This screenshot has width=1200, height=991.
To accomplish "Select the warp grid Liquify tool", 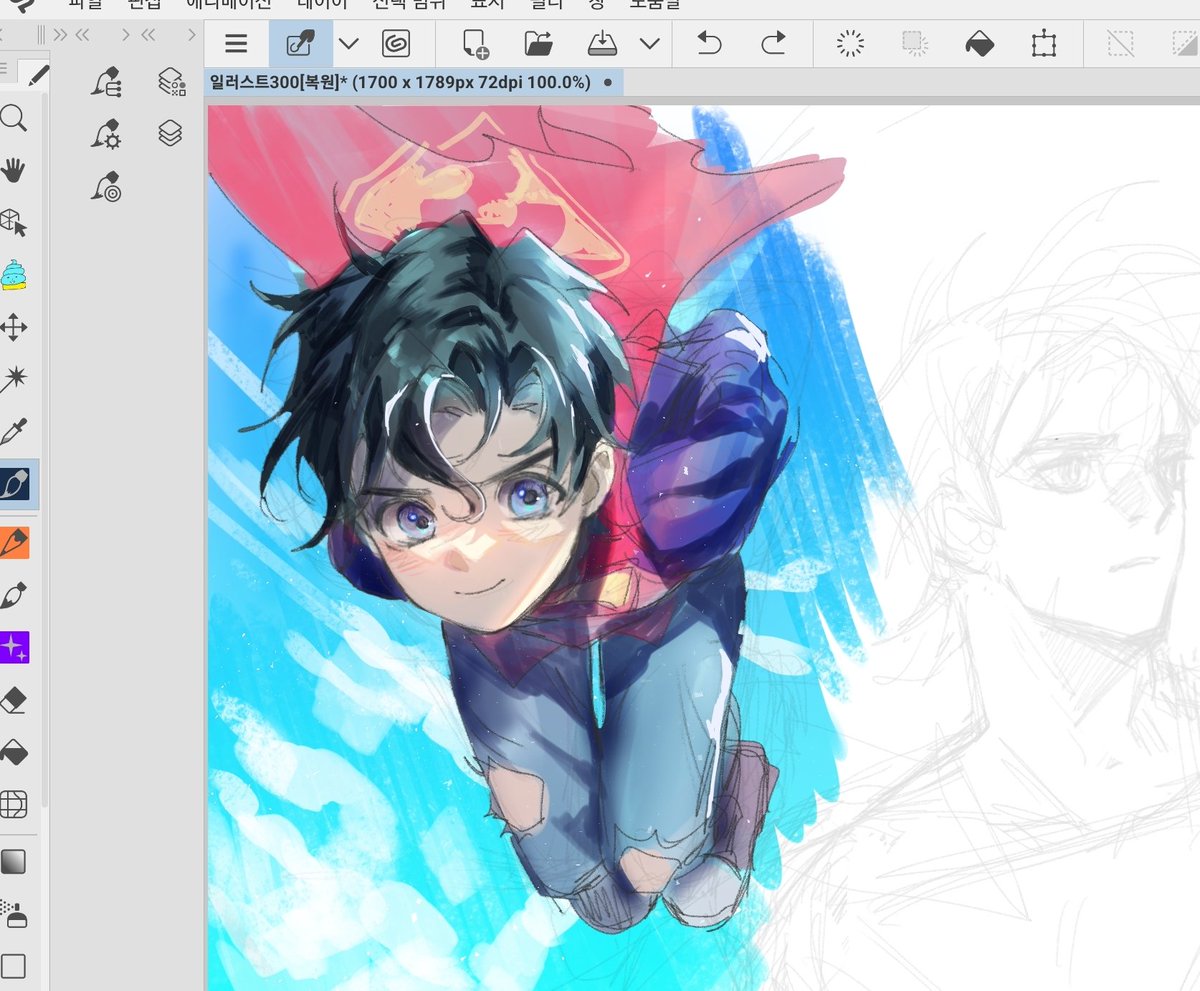I will [13, 804].
